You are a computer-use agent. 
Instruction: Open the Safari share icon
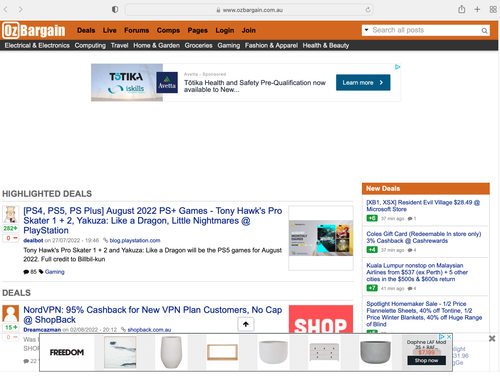(x=462, y=9)
